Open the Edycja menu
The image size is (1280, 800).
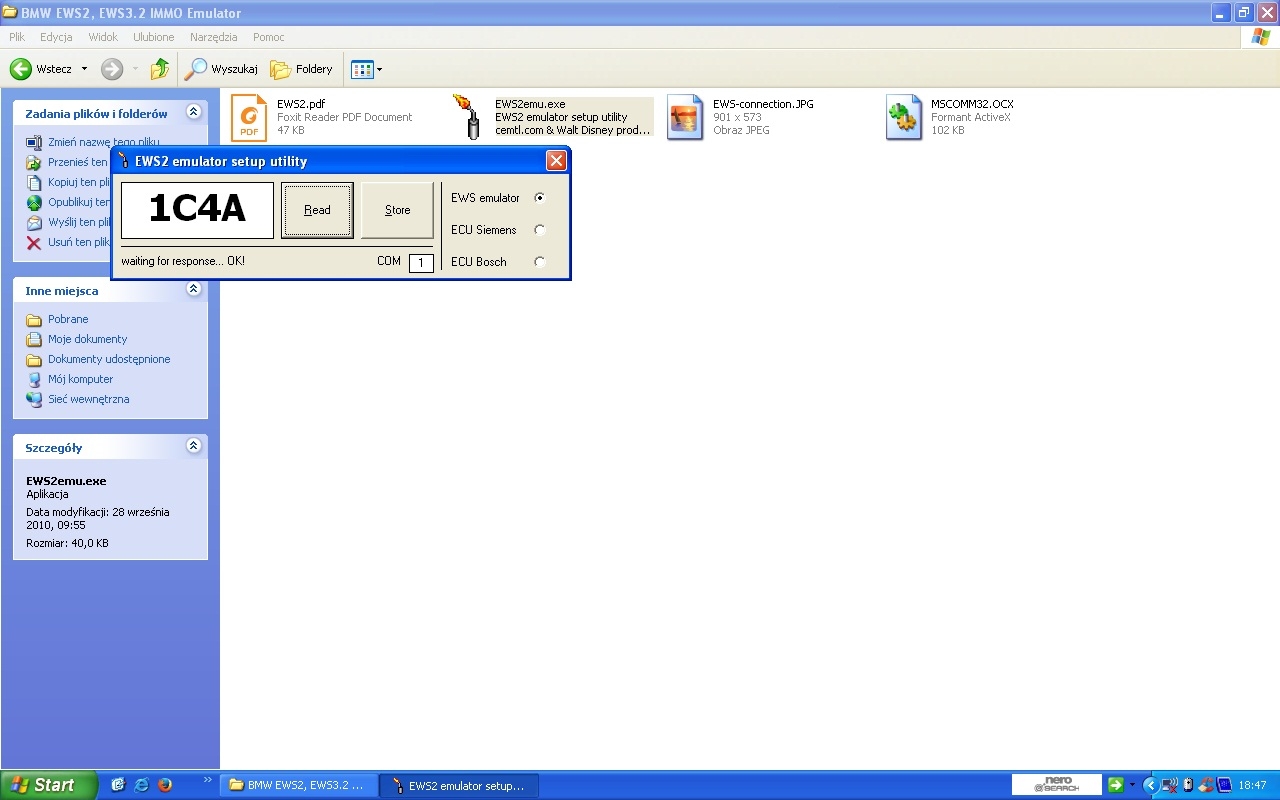56,37
